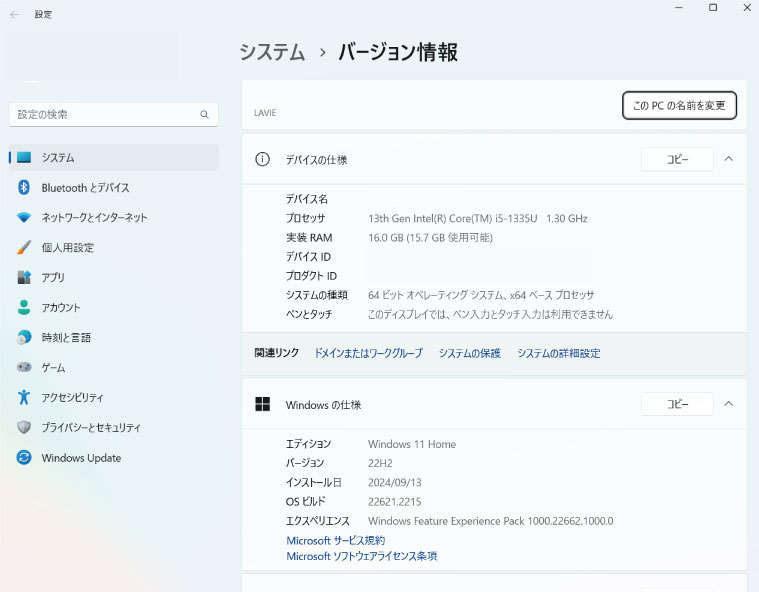
Task: Open Microsoft サービス規約 link
Action: tap(335, 540)
